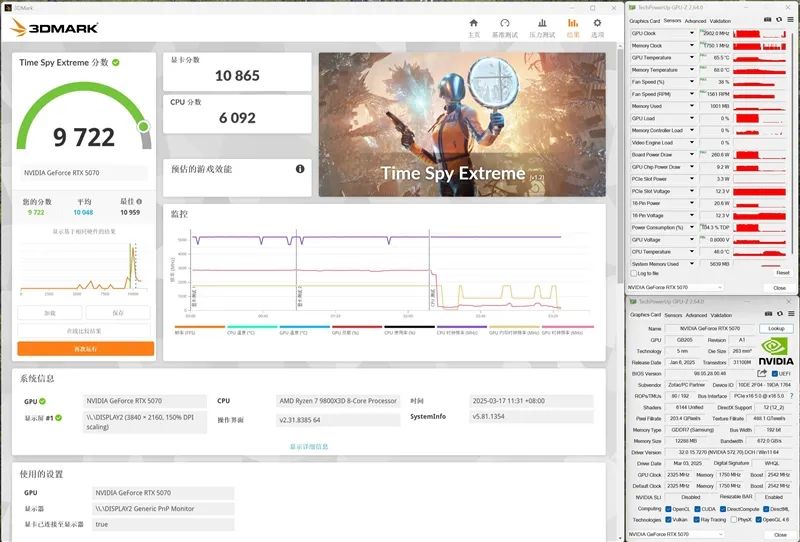The height and width of the screenshot is (542, 800).
Task: Toggle the DirectML checkbox
Action: pyautogui.click(x=766, y=509)
